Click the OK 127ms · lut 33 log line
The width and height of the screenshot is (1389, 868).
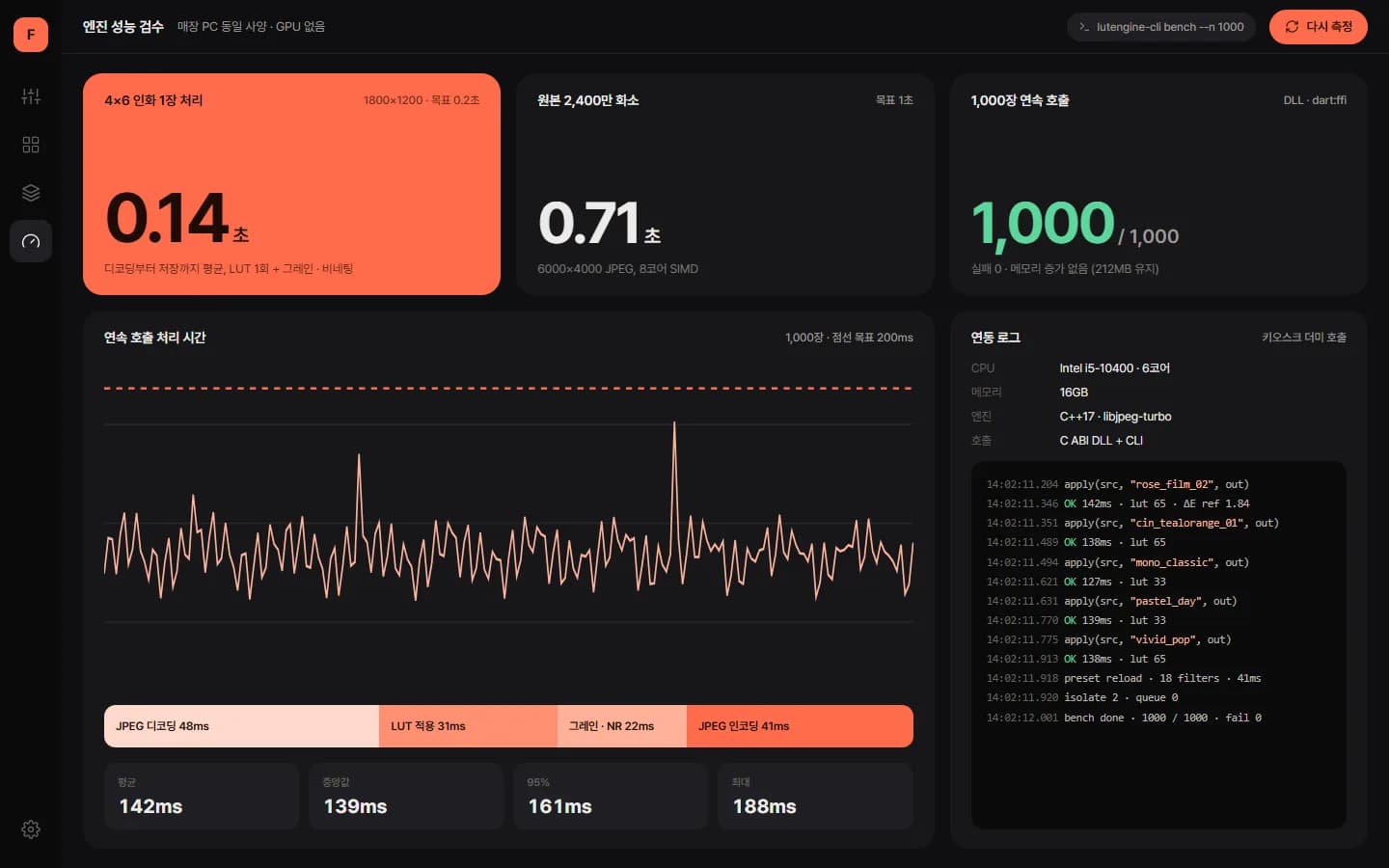[1076, 582]
